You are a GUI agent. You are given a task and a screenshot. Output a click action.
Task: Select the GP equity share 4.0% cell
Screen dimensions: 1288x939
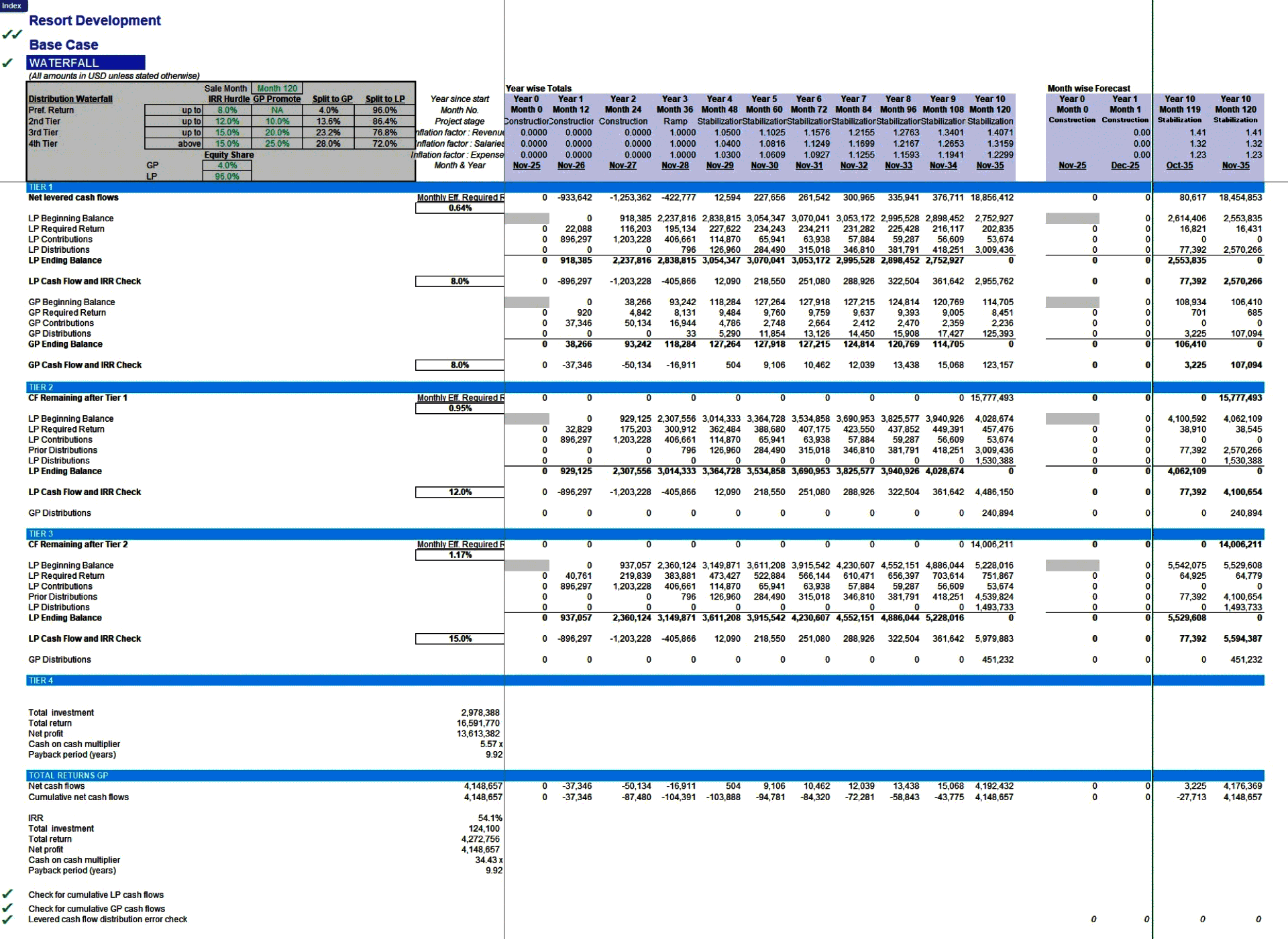pos(227,166)
